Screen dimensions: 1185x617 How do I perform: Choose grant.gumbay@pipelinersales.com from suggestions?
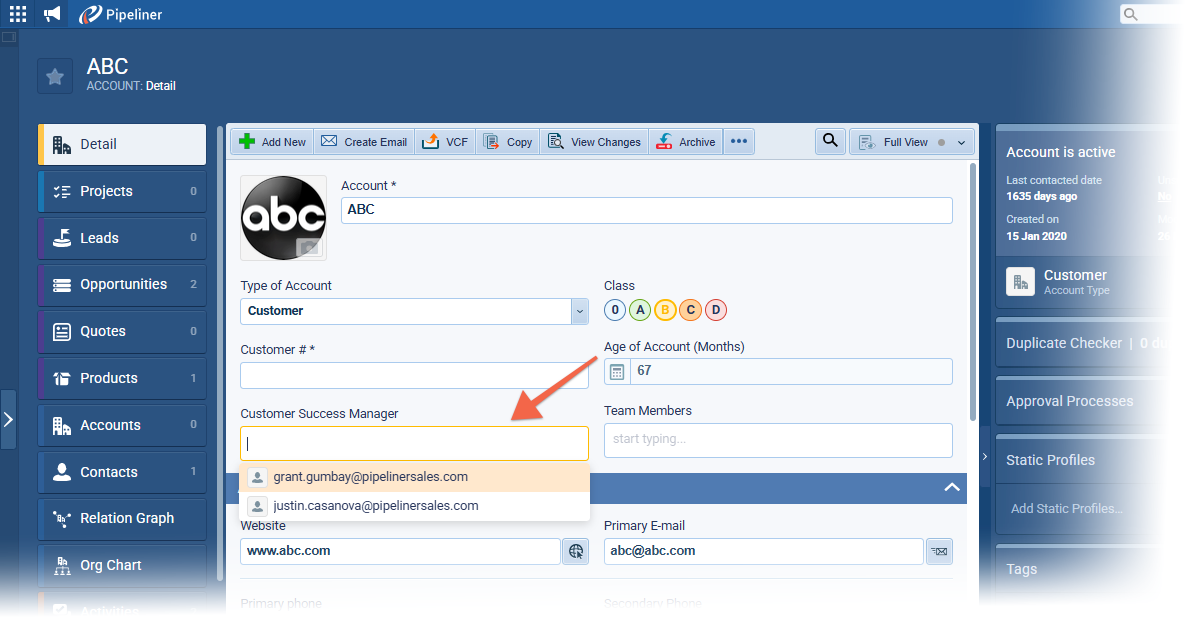coord(370,477)
